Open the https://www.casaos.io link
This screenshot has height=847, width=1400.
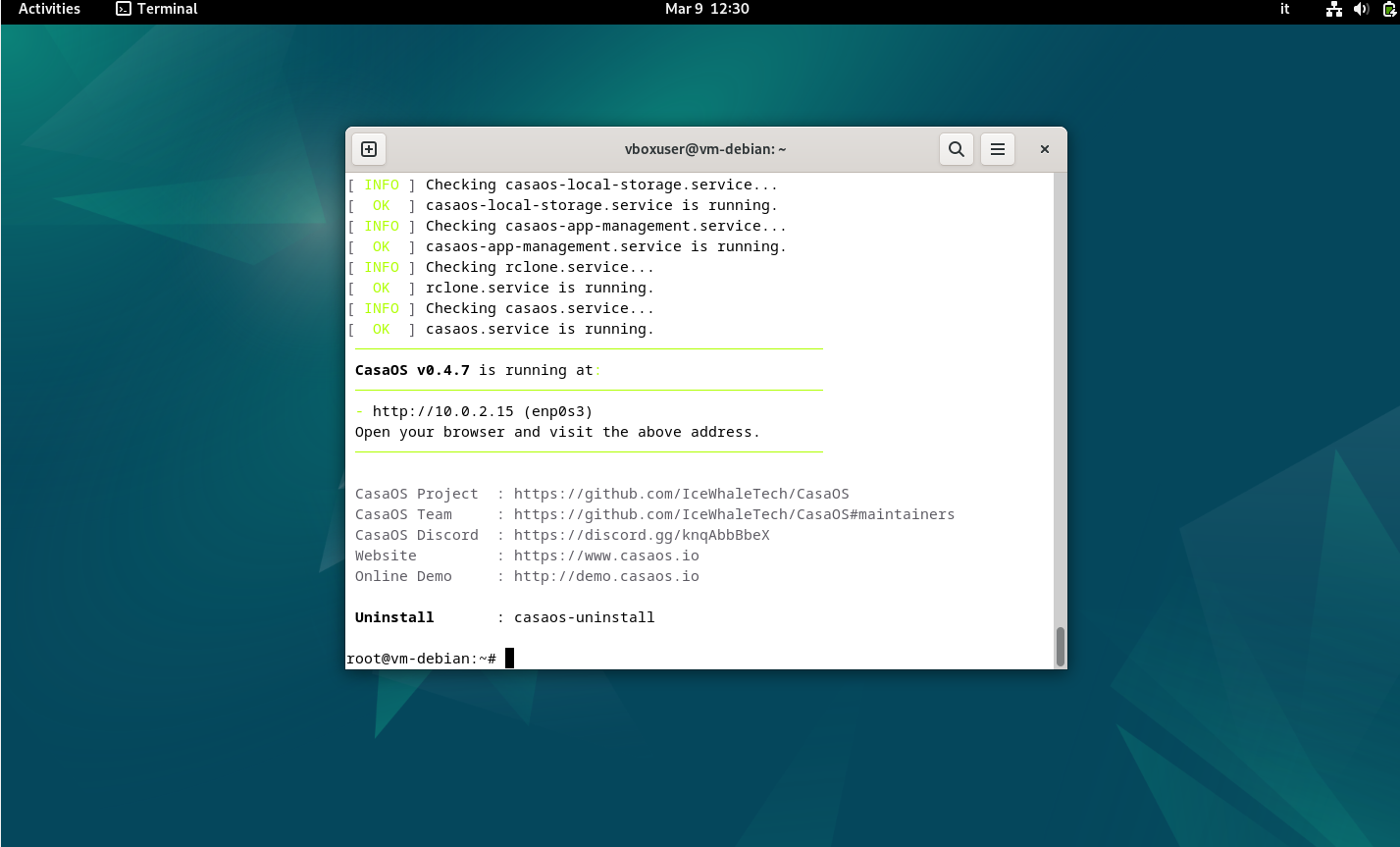click(x=606, y=556)
